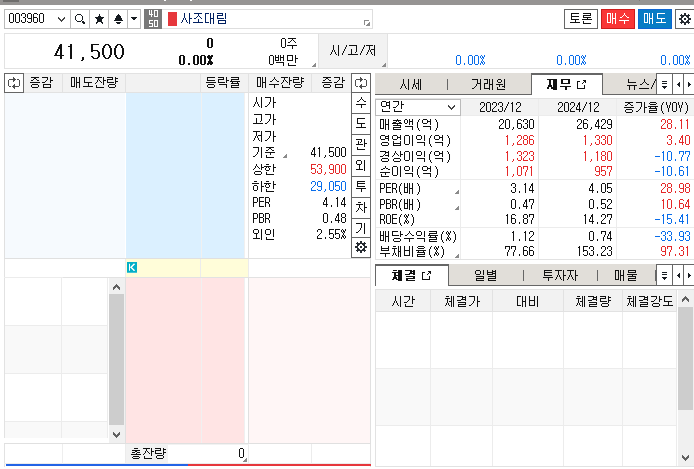Screen dimensions: 694x469
Task: Click the 총잔량 label
Action: [148, 453]
